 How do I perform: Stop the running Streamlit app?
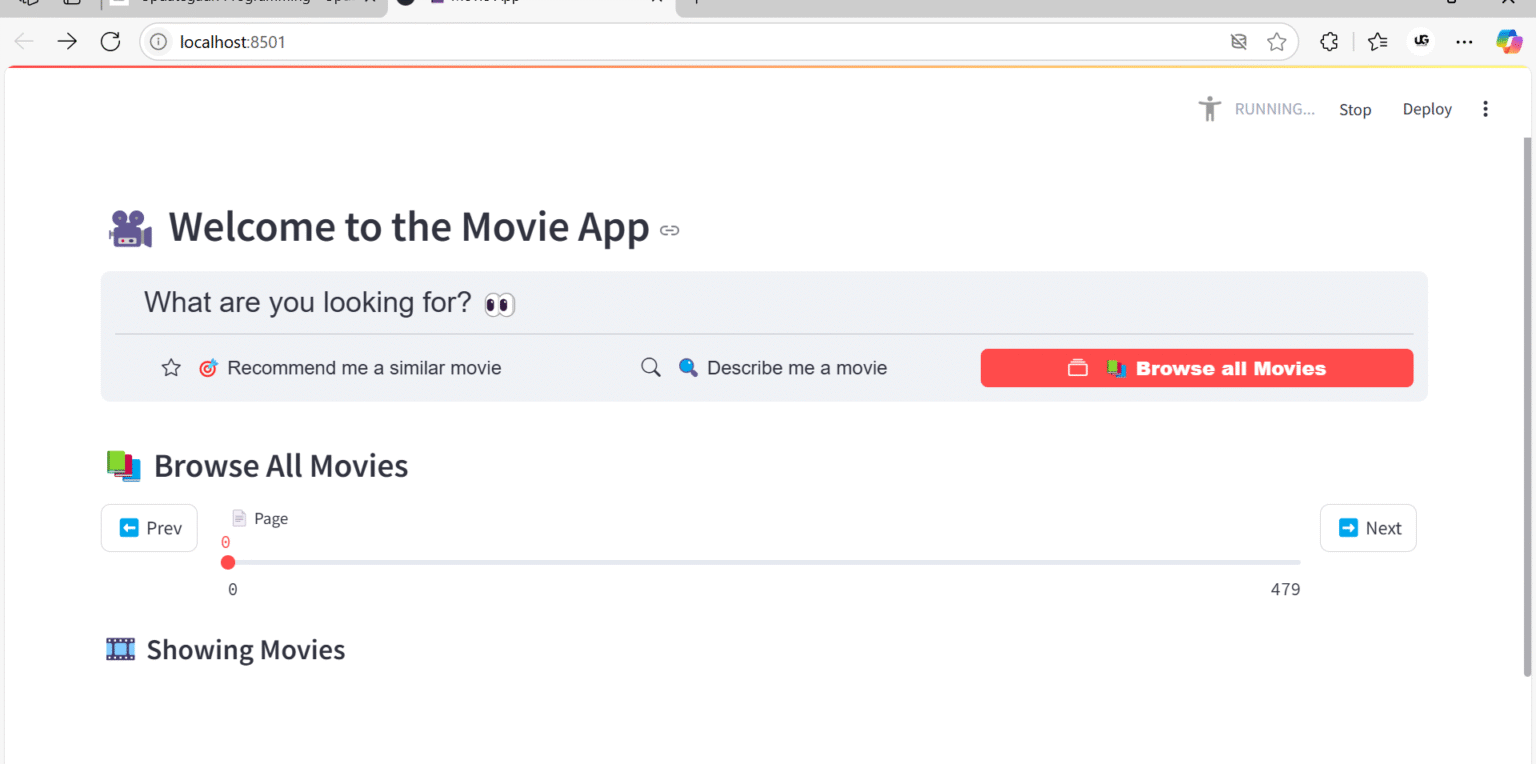(1355, 109)
